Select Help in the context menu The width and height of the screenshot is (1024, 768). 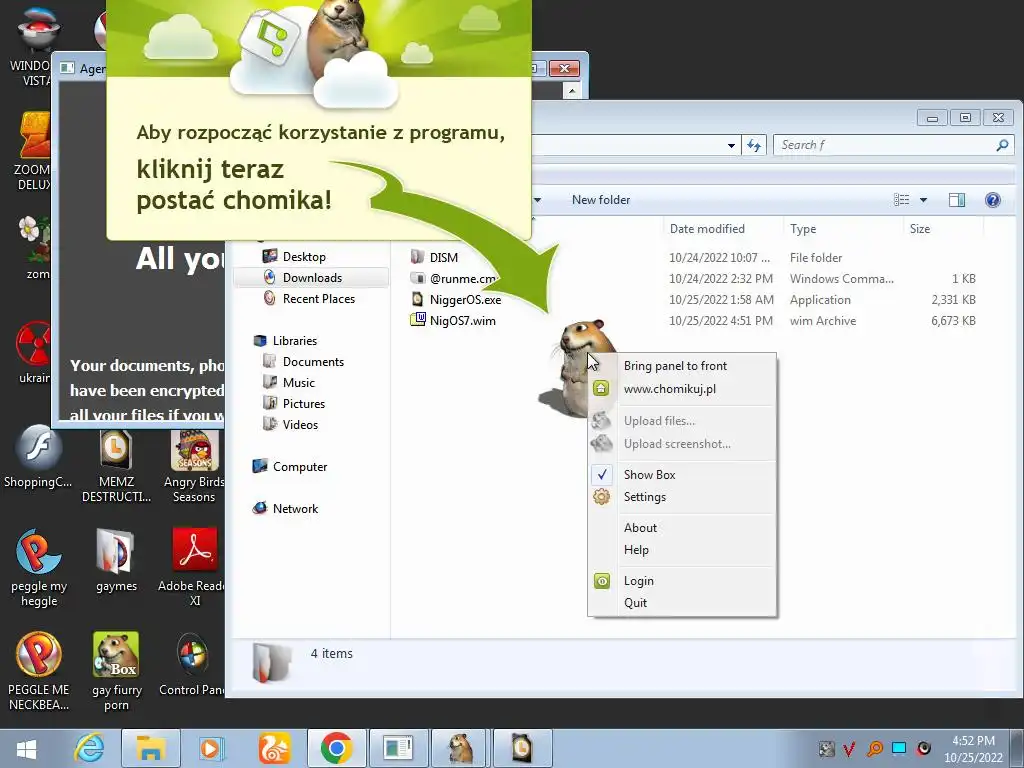[x=636, y=550]
